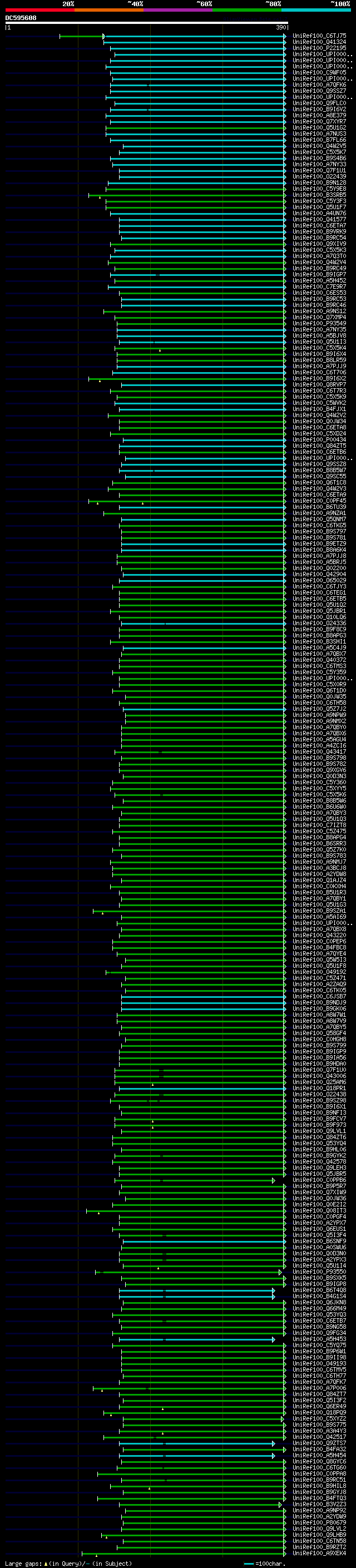The width and height of the screenshot is (356, 1568).
Task: Select the last hit UniRef100_A9XEK4
Action: pos(319,1552)
